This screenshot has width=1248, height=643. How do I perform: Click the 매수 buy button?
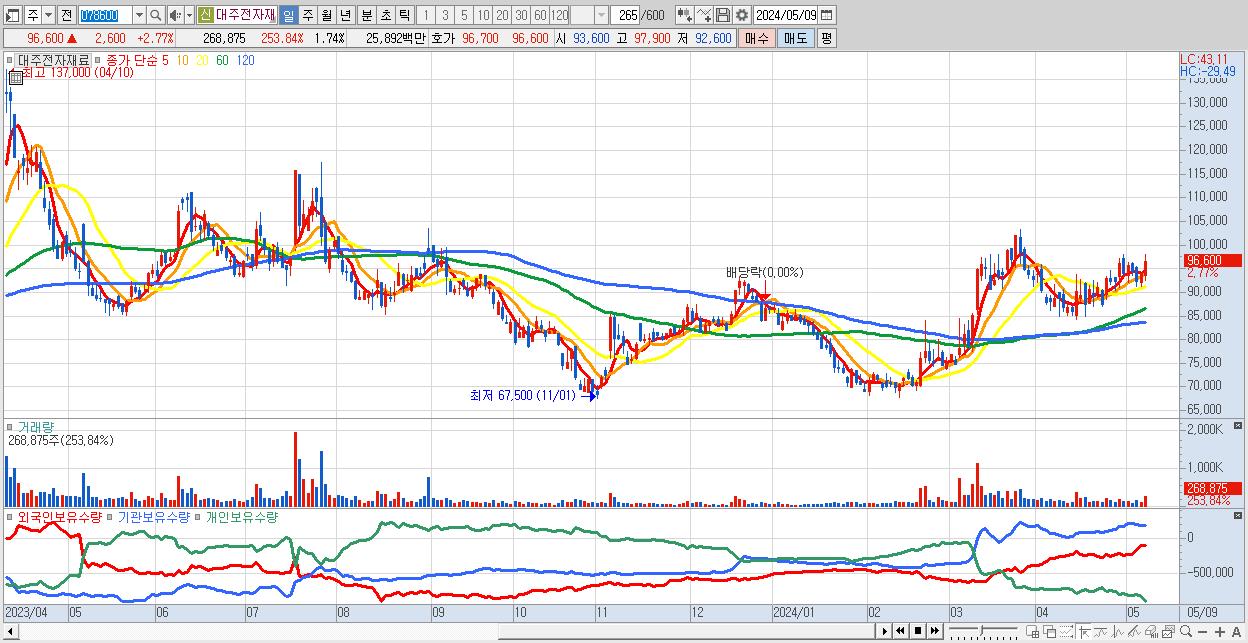click(757, 38)
